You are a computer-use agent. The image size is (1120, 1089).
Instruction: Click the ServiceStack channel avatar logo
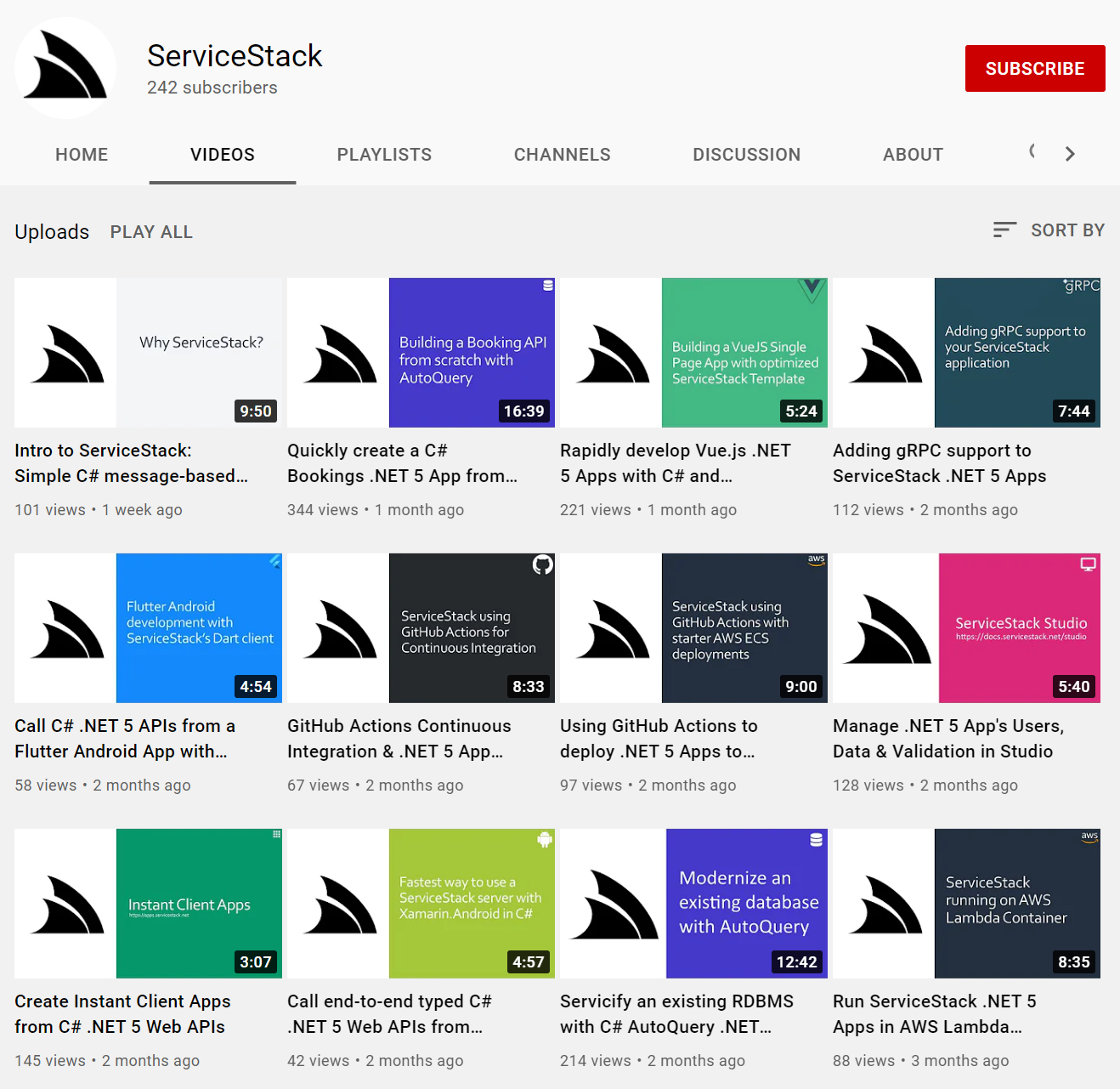(x=65, y=68)
